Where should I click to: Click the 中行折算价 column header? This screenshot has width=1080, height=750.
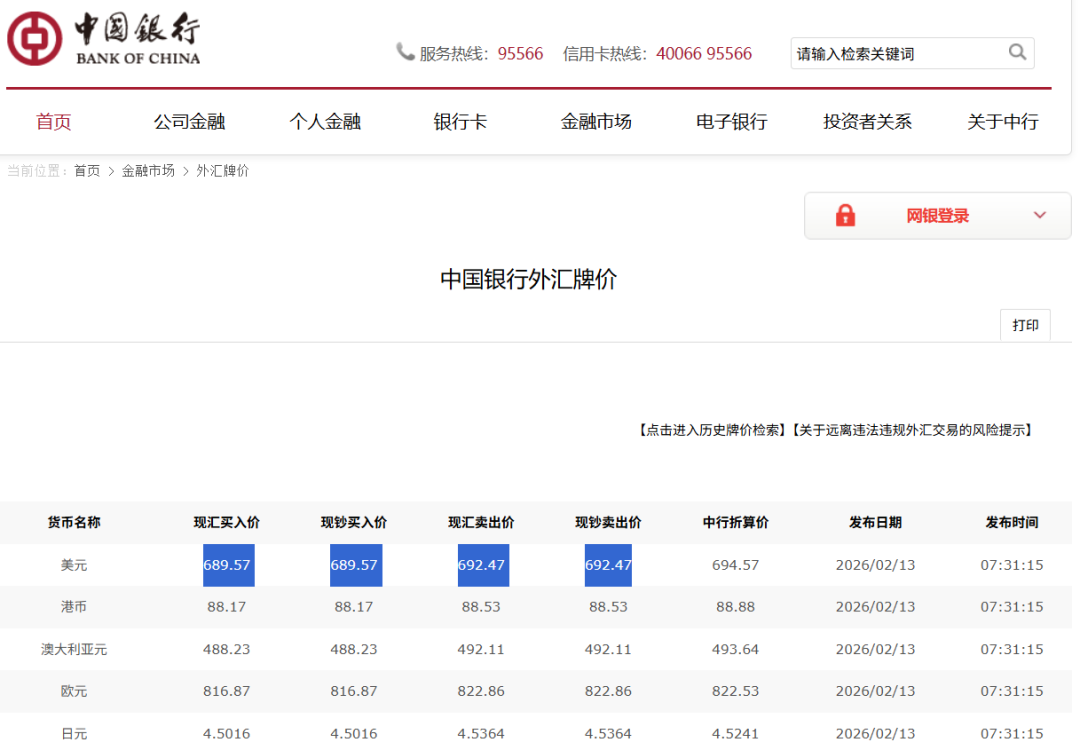click(x=736, y=523)
